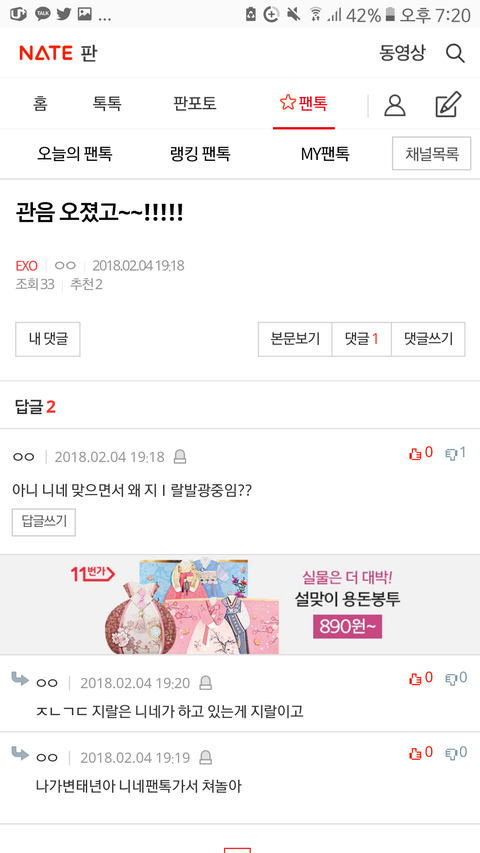The width and height of the screenshot is (480, 853).
Task: Report the 19:20 nested reply
Action: click(205, 683)
